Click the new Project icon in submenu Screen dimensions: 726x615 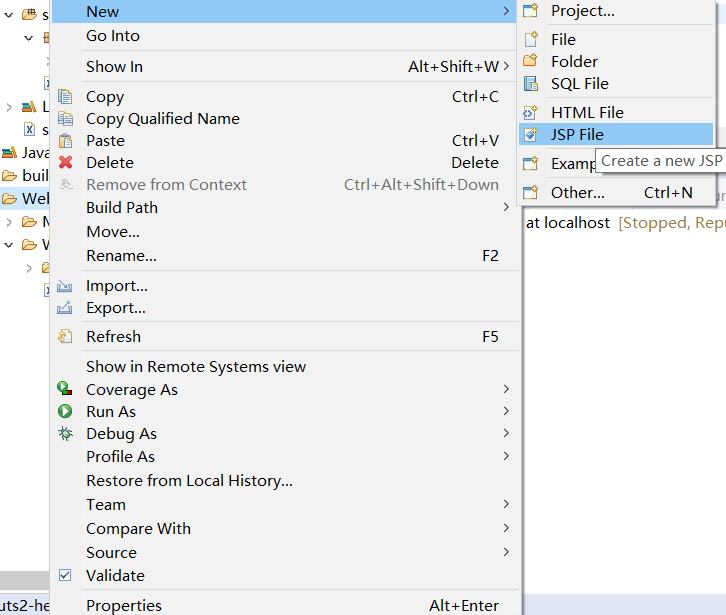[x=531, y=10]
